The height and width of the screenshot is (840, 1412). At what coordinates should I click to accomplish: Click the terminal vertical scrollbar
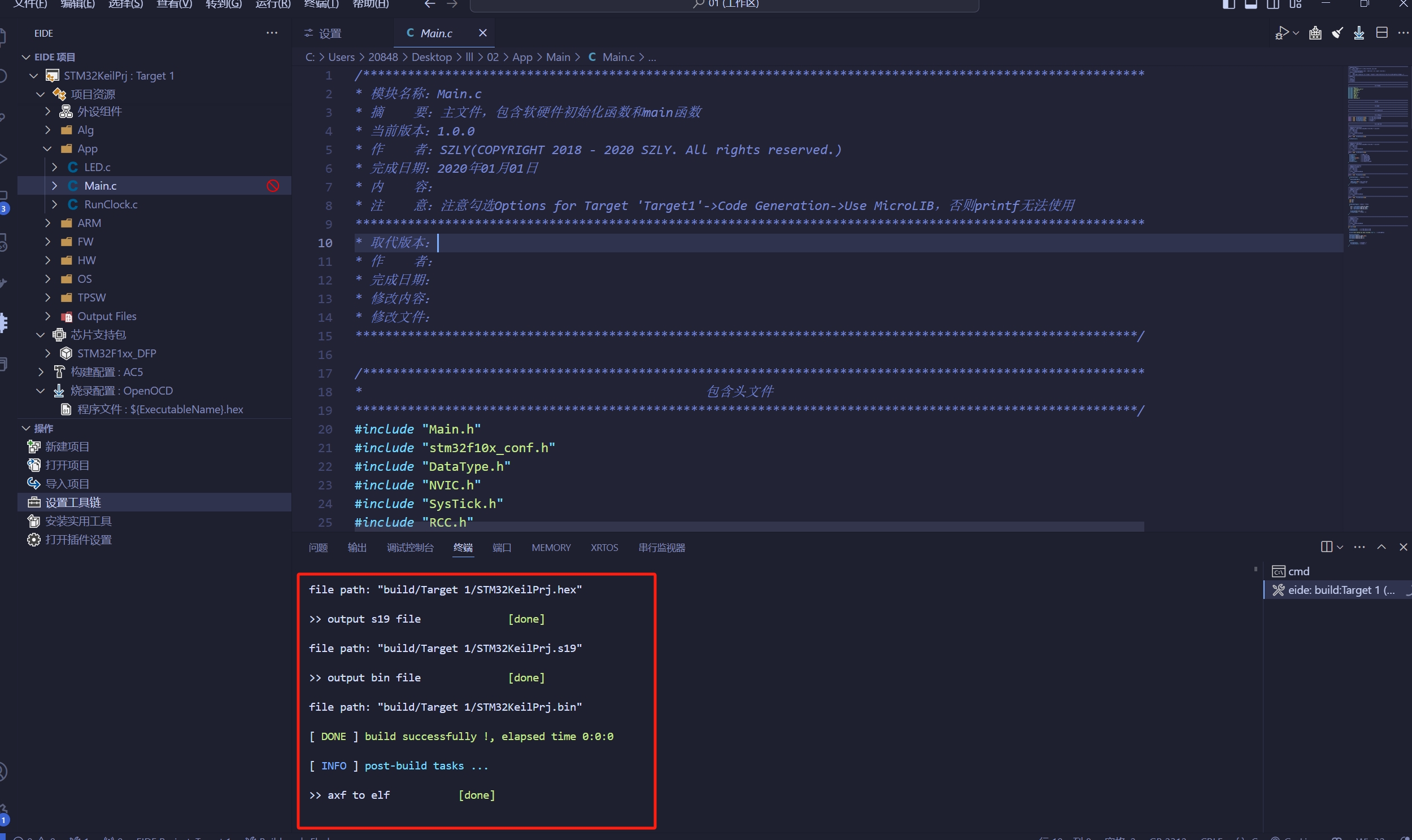click(x=1256, y=569)
